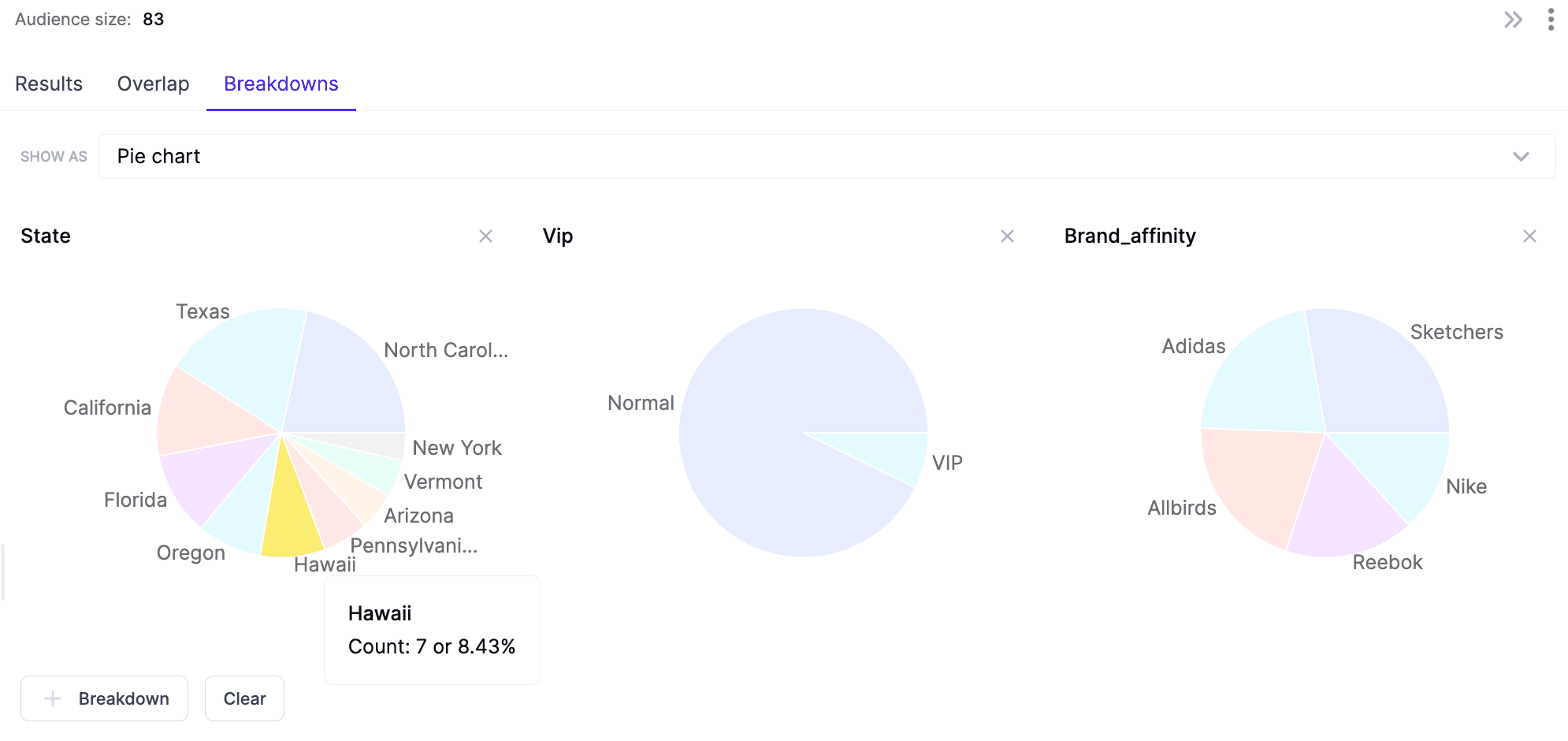Select the Breakdowns tab

pyautogui.click(x=281, y=84)
